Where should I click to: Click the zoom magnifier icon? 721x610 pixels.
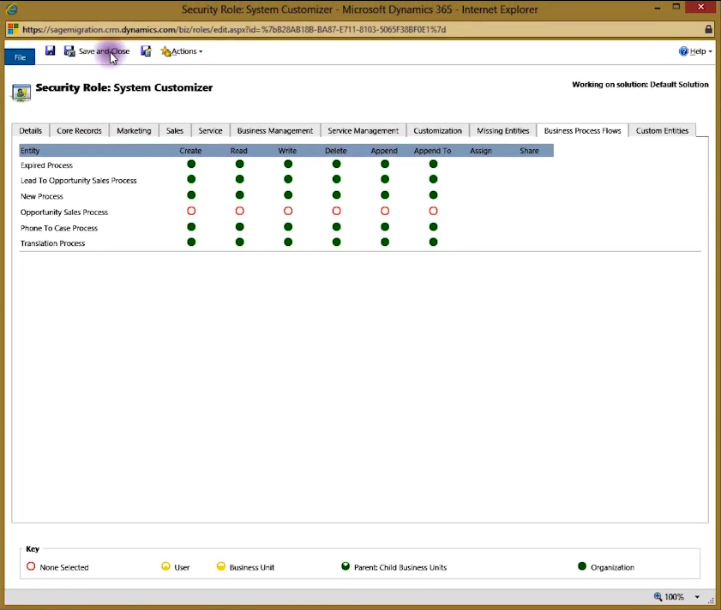pyautogui.click(x=658, y=596)
